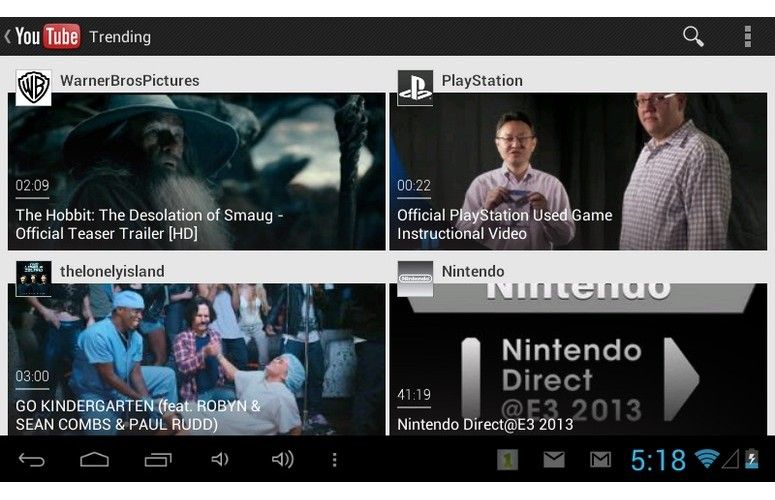The width and height of the screenshot is (775, 500).
Task: Open the PlayStation channel logo icon
Action: click(415, 88)
